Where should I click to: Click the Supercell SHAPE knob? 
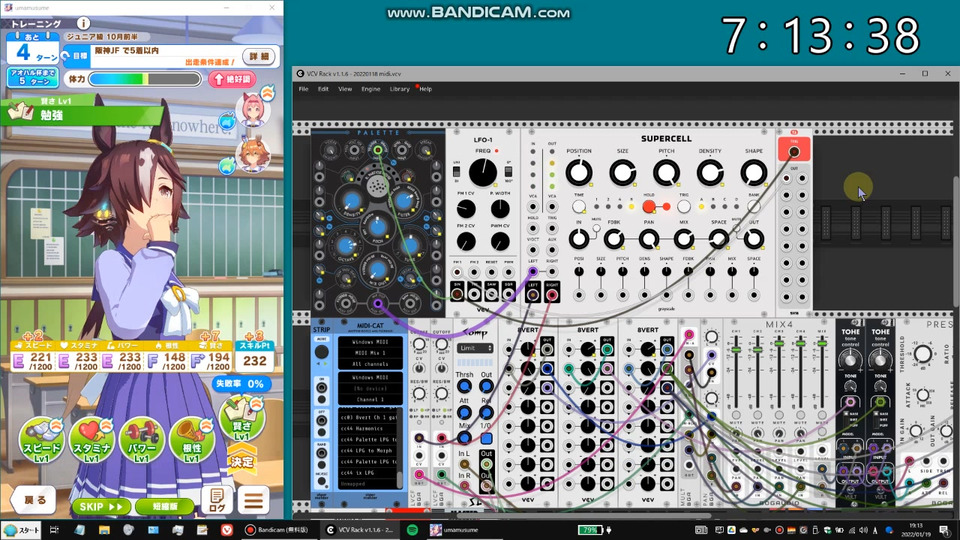754,173
